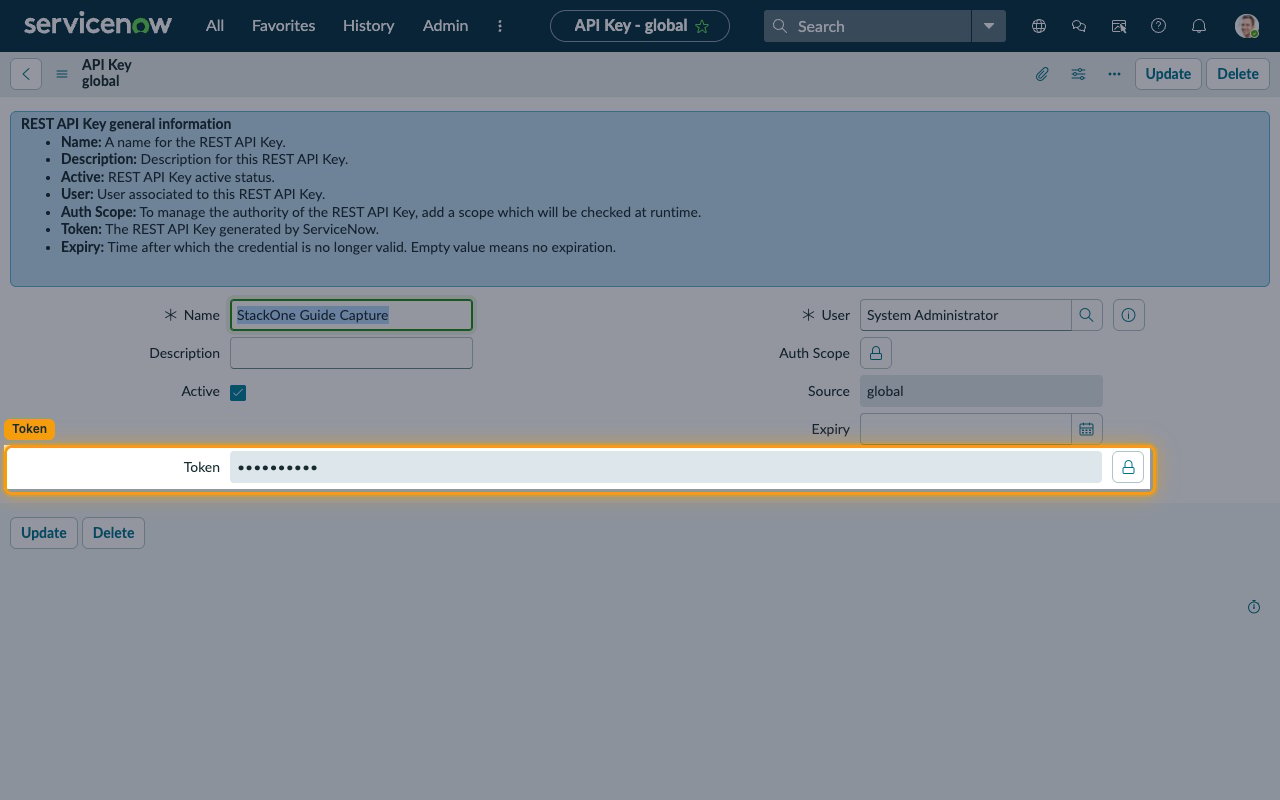Viewport: 1280px width, 800px height.
Task: Open the chat conversations icon
Action: tap(1079, 26)
